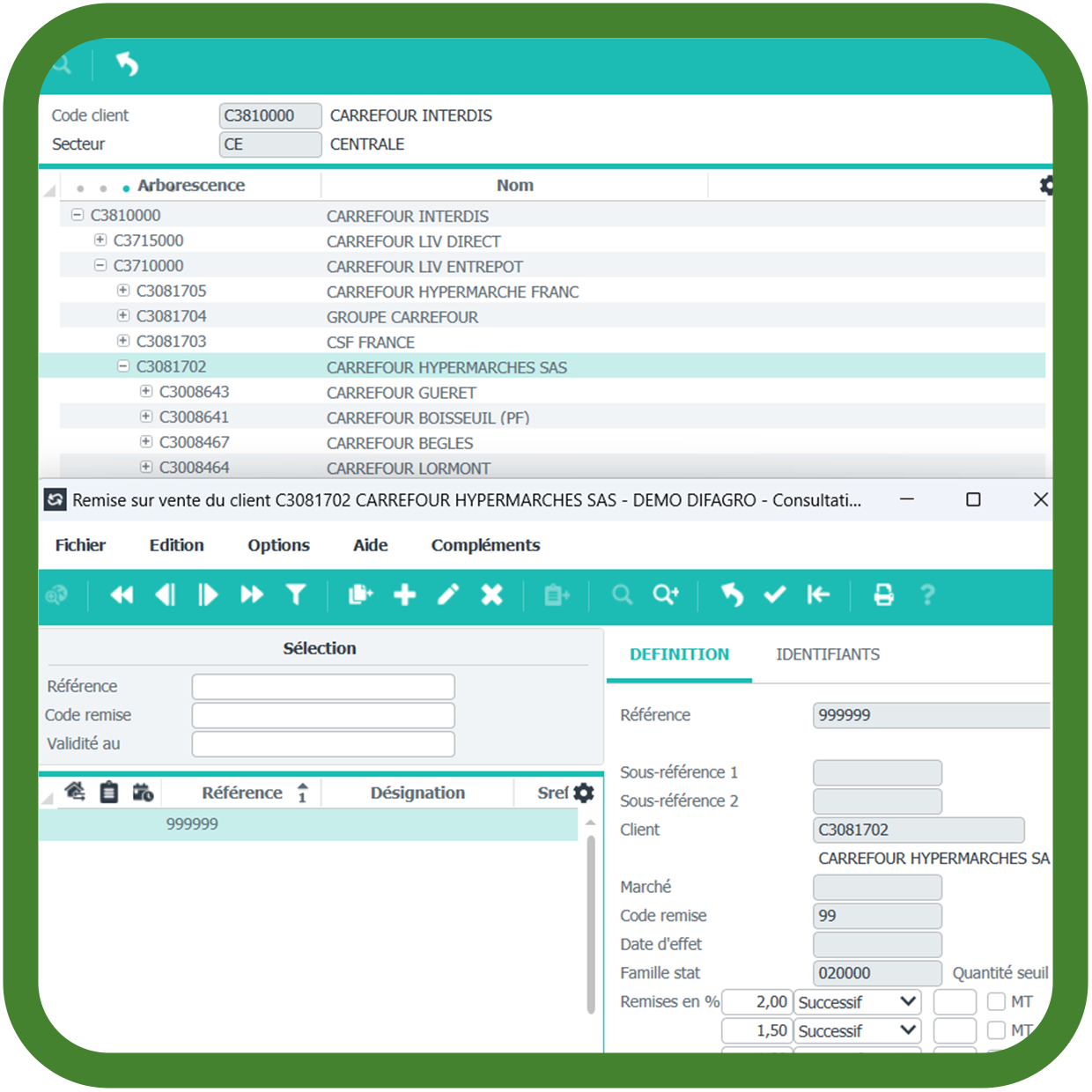Jump to first record with rewind icon

pyautogui.click(x=122, y=595)
